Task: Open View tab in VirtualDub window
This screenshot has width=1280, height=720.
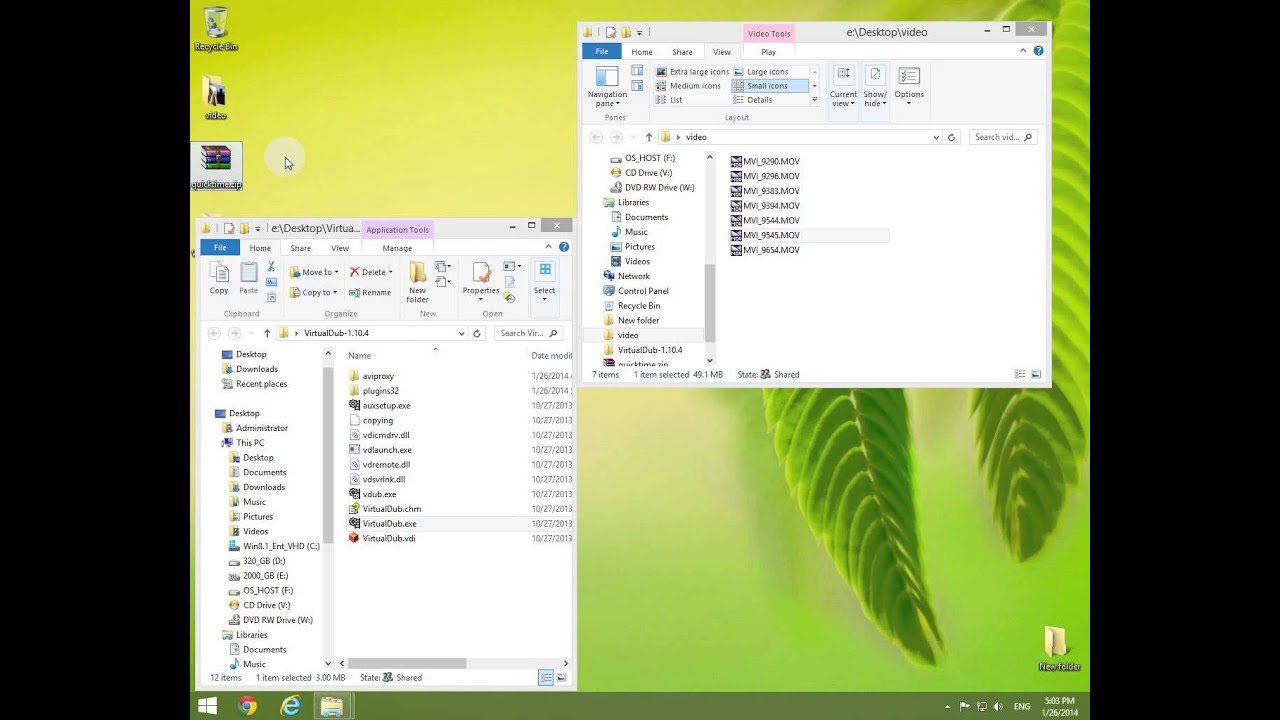Action: (x=340, y=248)
